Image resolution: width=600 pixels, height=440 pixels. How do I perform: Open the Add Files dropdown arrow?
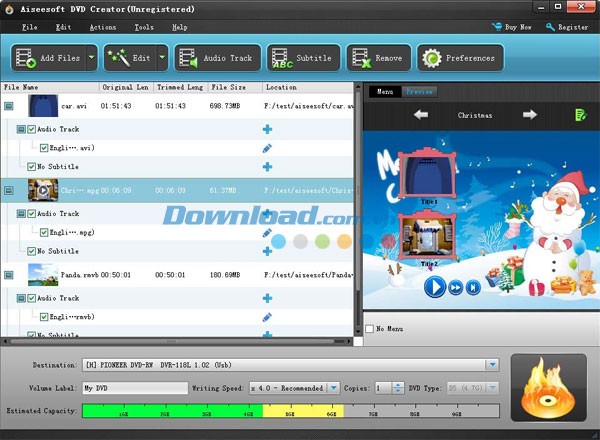point(92,58)
